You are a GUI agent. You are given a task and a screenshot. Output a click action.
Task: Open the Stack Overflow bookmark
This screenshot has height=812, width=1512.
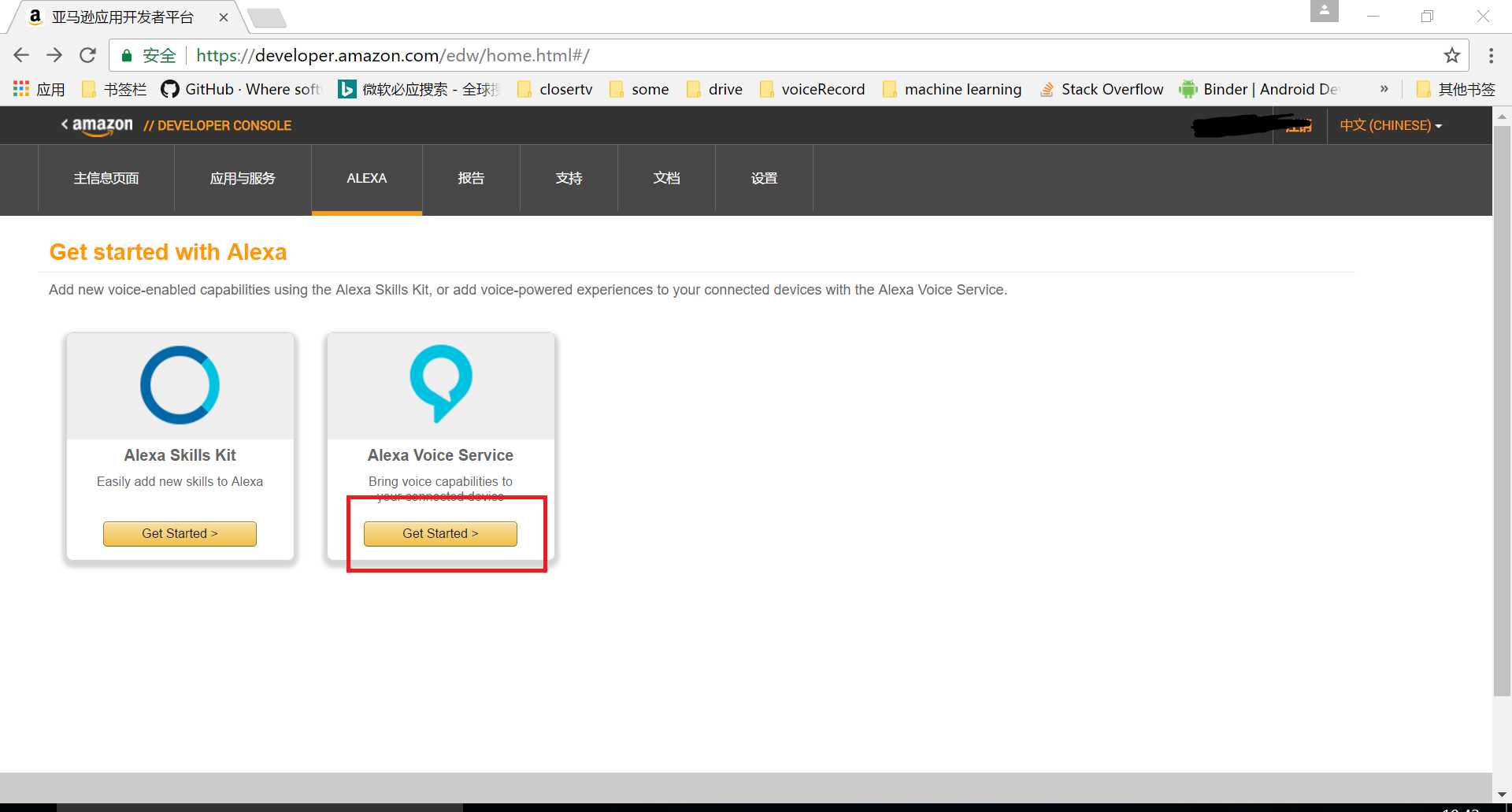click(1102, 89)
